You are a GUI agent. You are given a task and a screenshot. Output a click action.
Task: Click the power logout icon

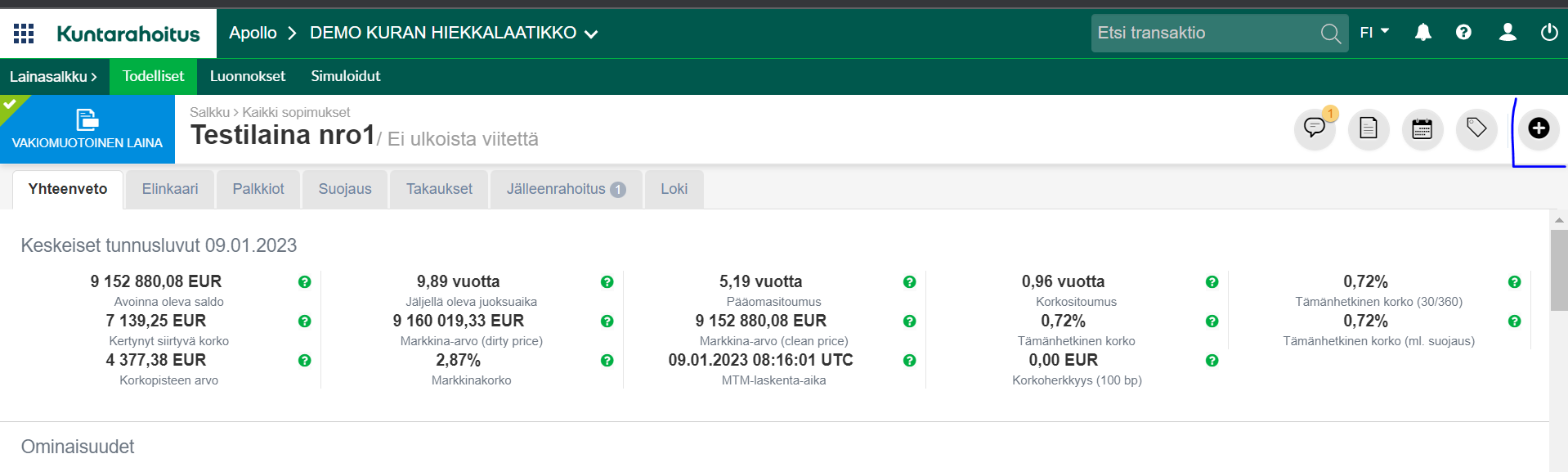click(1548, 33)
